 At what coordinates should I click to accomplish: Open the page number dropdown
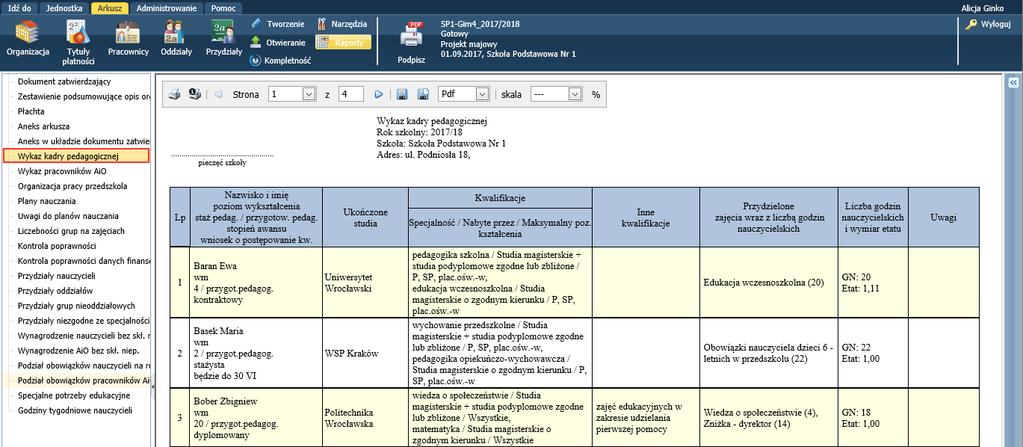pyautogui.click(x=309, y=94)
